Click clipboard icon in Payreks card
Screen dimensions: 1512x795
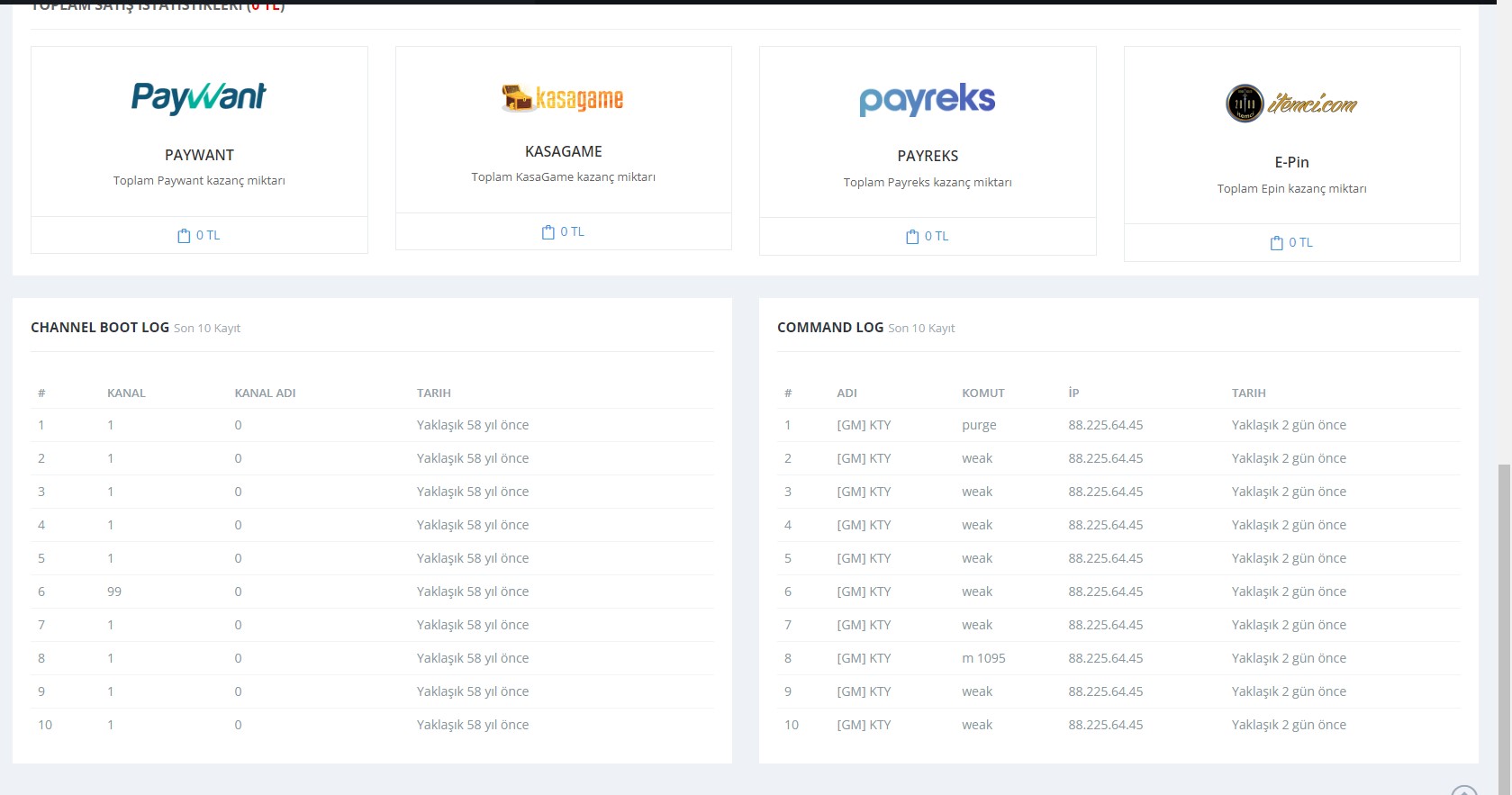point(912,237)
